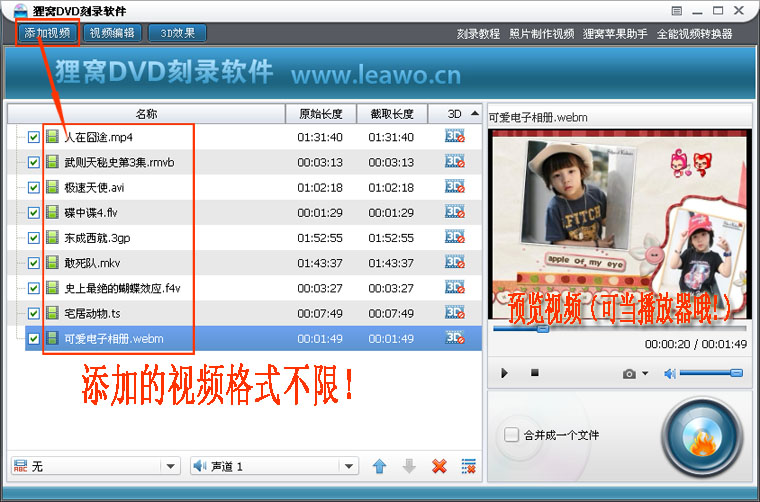Stop the preview video
Image resolution: width=760 pixels, height=502 pixels.
(x=535, y=373)
